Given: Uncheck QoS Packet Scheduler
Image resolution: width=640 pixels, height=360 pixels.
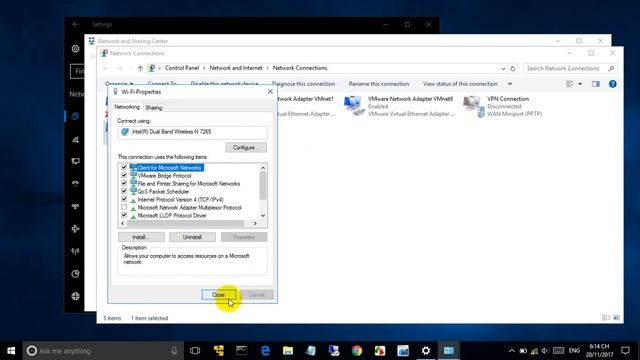Looking at the screenshot, I should pos(124,191).
